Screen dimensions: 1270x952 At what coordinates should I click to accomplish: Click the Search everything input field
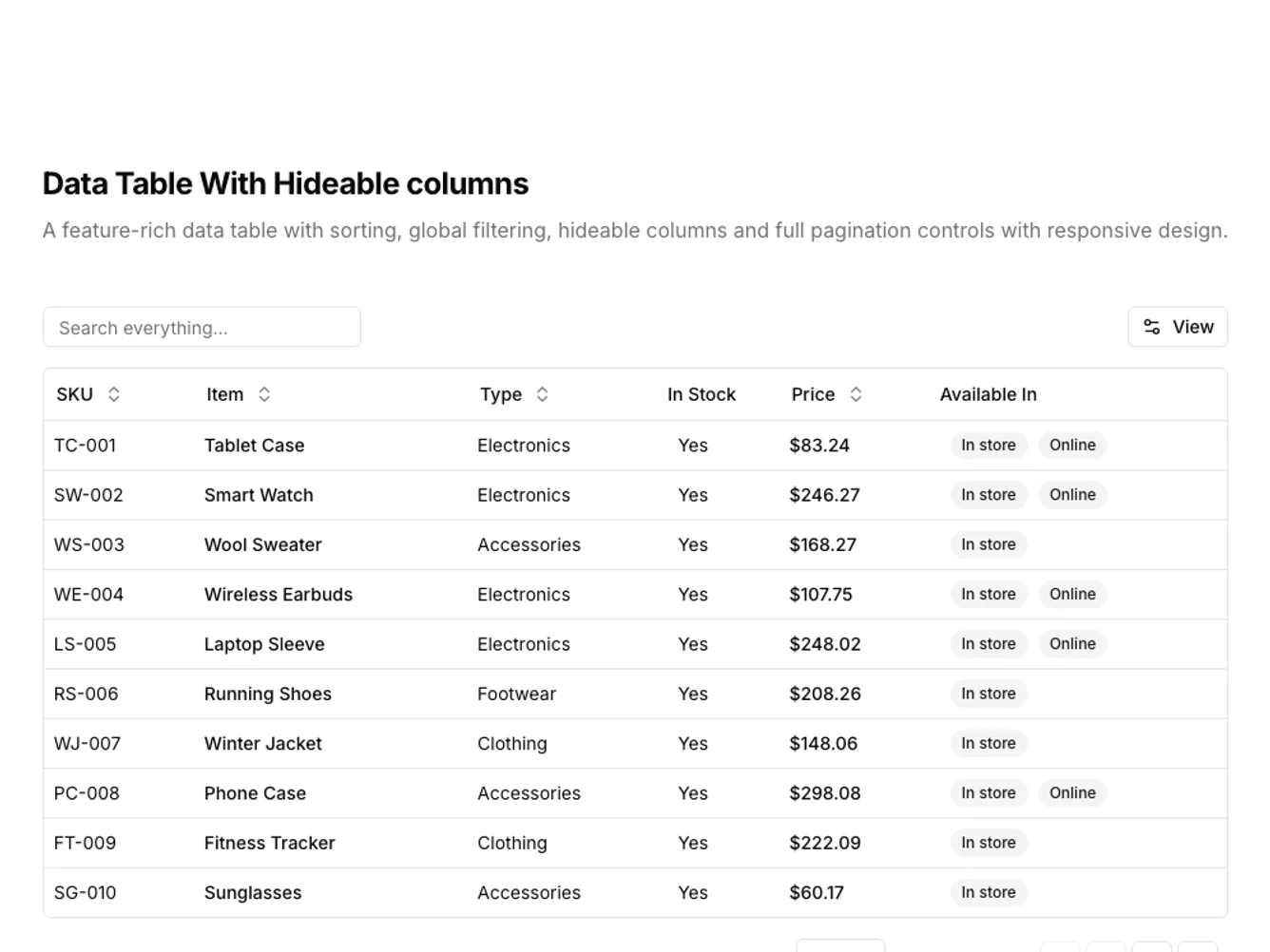202,327
